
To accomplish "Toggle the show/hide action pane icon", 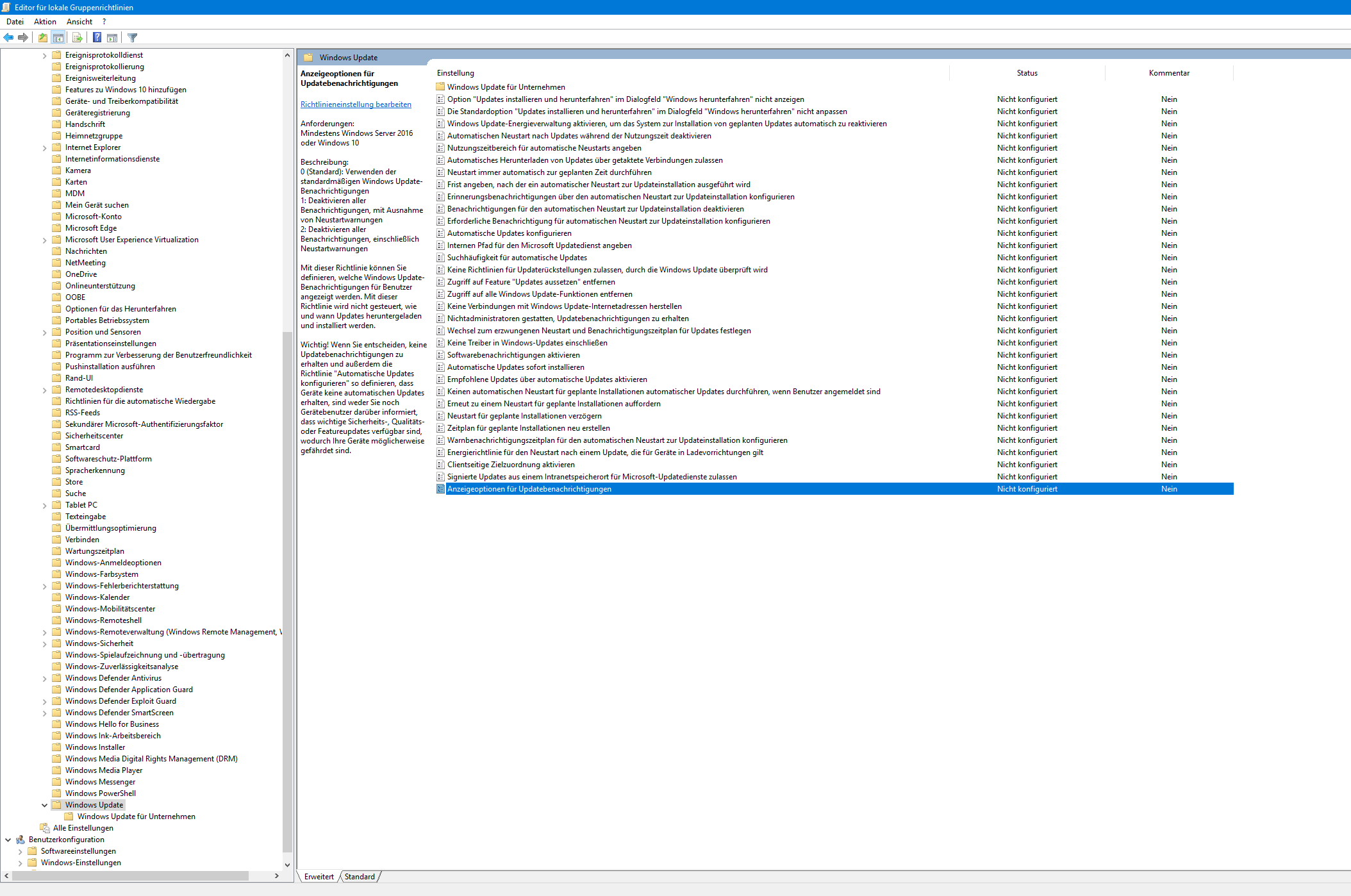I will pos(112,37).
